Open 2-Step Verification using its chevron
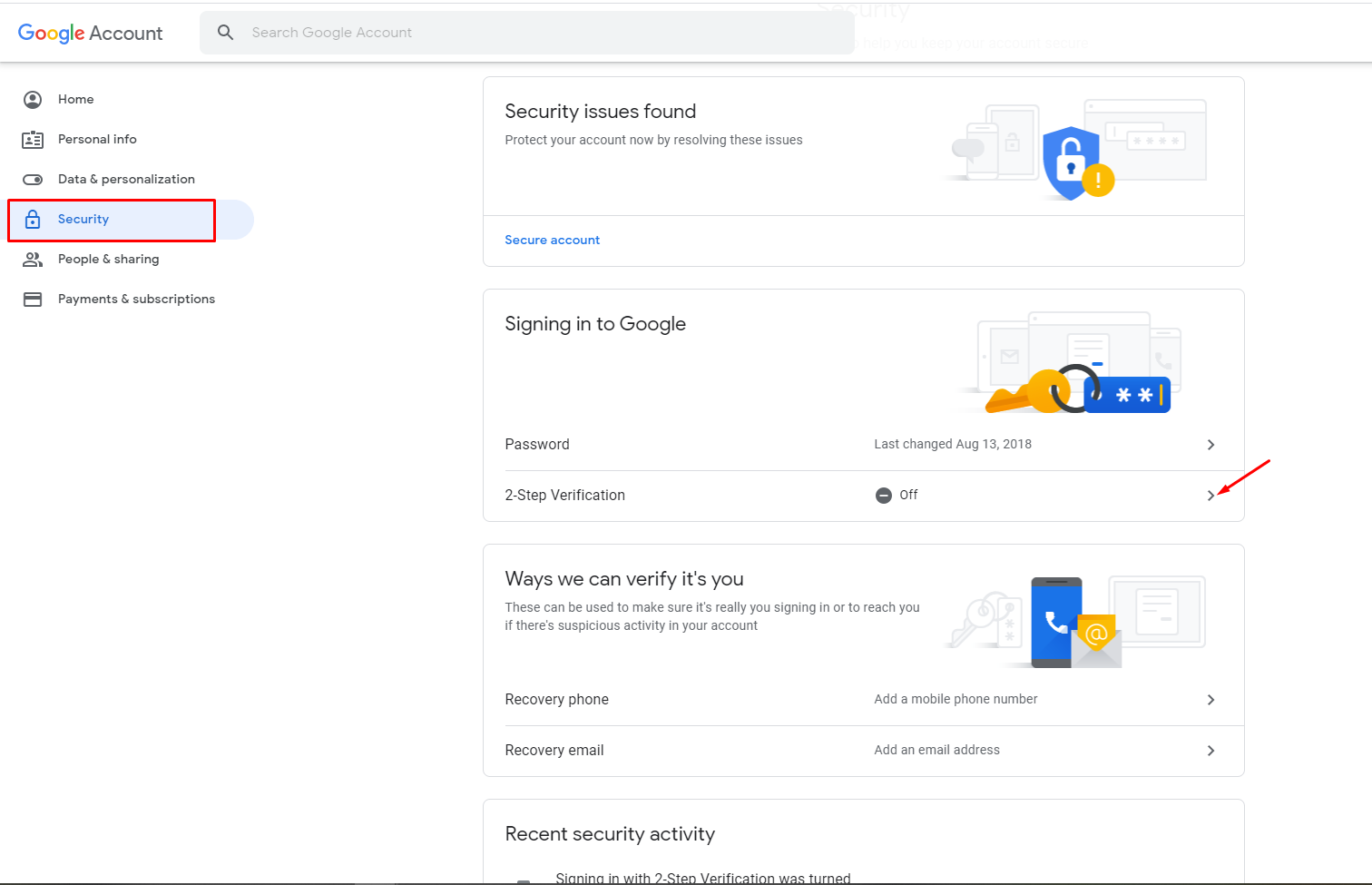 (1210, 496)
